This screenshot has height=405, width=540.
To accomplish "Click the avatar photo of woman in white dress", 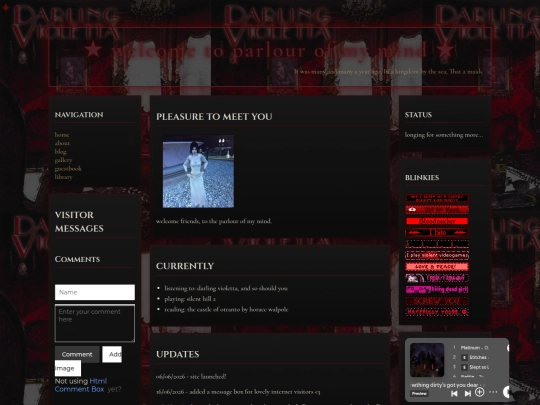I will pos(198,171).
